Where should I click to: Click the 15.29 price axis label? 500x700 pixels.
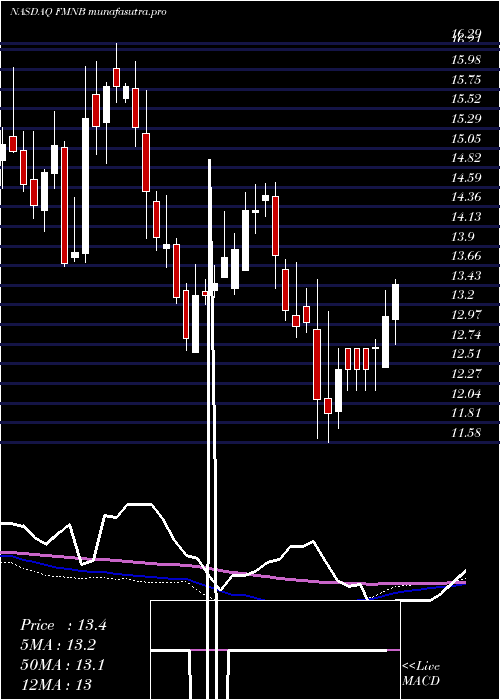[466, 119]
